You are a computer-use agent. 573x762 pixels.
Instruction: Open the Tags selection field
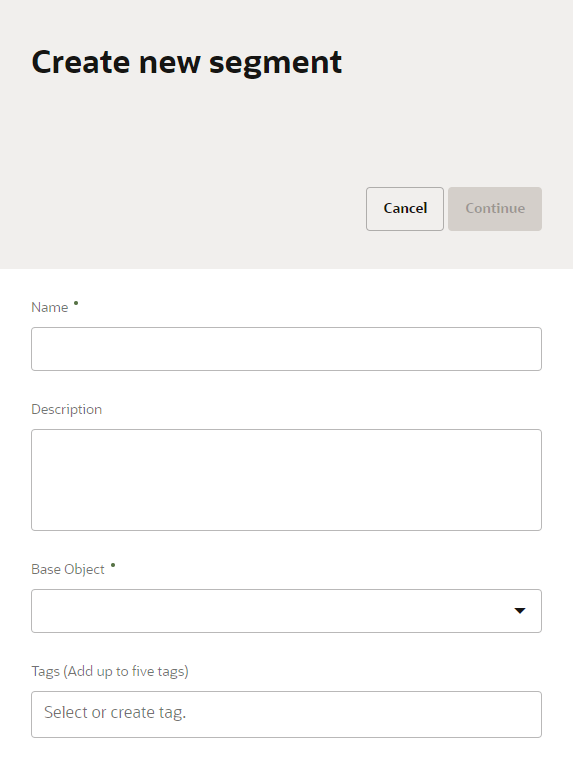286,714
